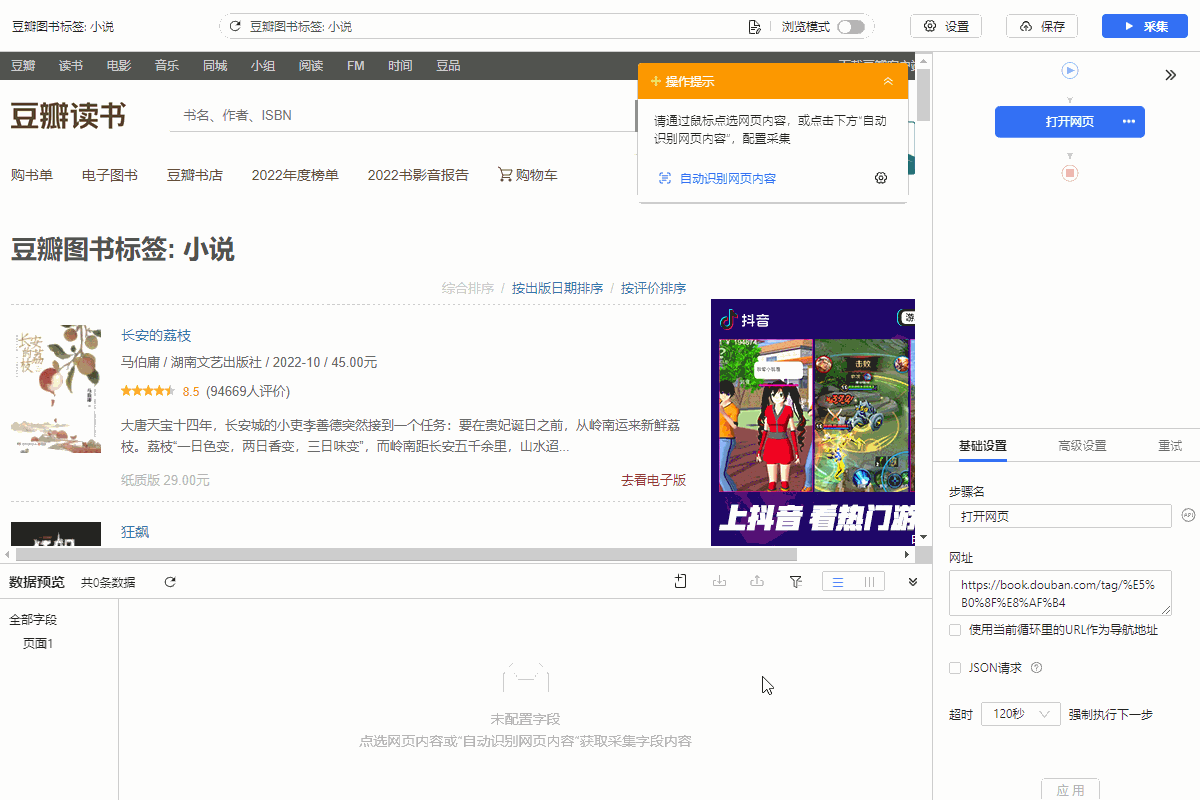This screenshot has width=1200, height=800.
Task: Click the 网址 URL text area
Action: pyautogui.click(x=1060, y=593)
